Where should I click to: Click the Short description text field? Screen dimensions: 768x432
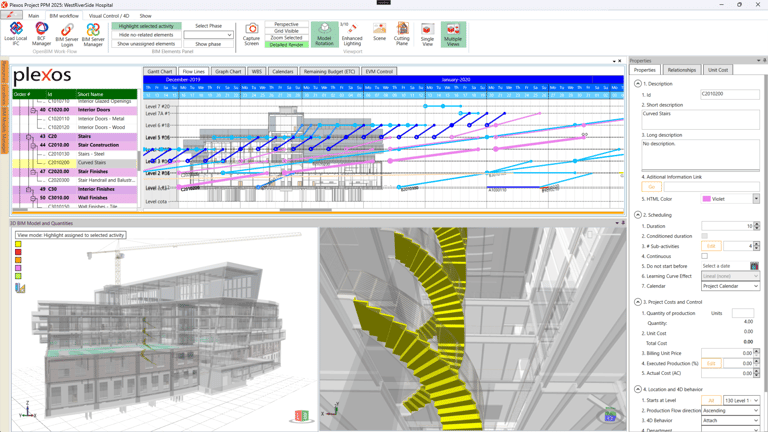click(x=700, y=120)
